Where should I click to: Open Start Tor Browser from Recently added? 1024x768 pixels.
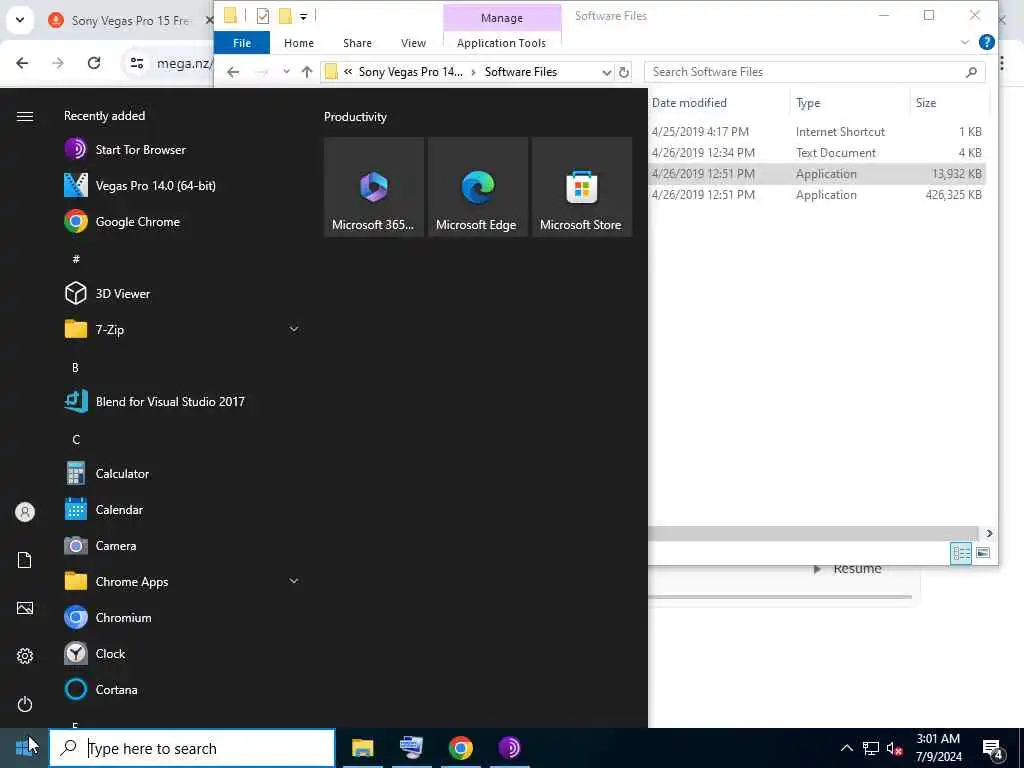[x=140, y=150]
